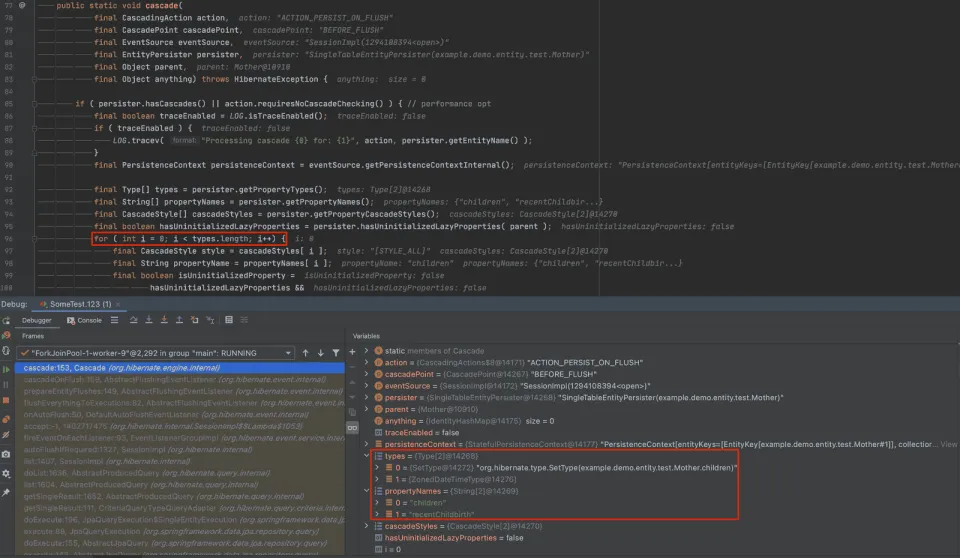Click the Trace Current Stream Chain icon
This screenshot has height=558, width=960.
(244, 320)
